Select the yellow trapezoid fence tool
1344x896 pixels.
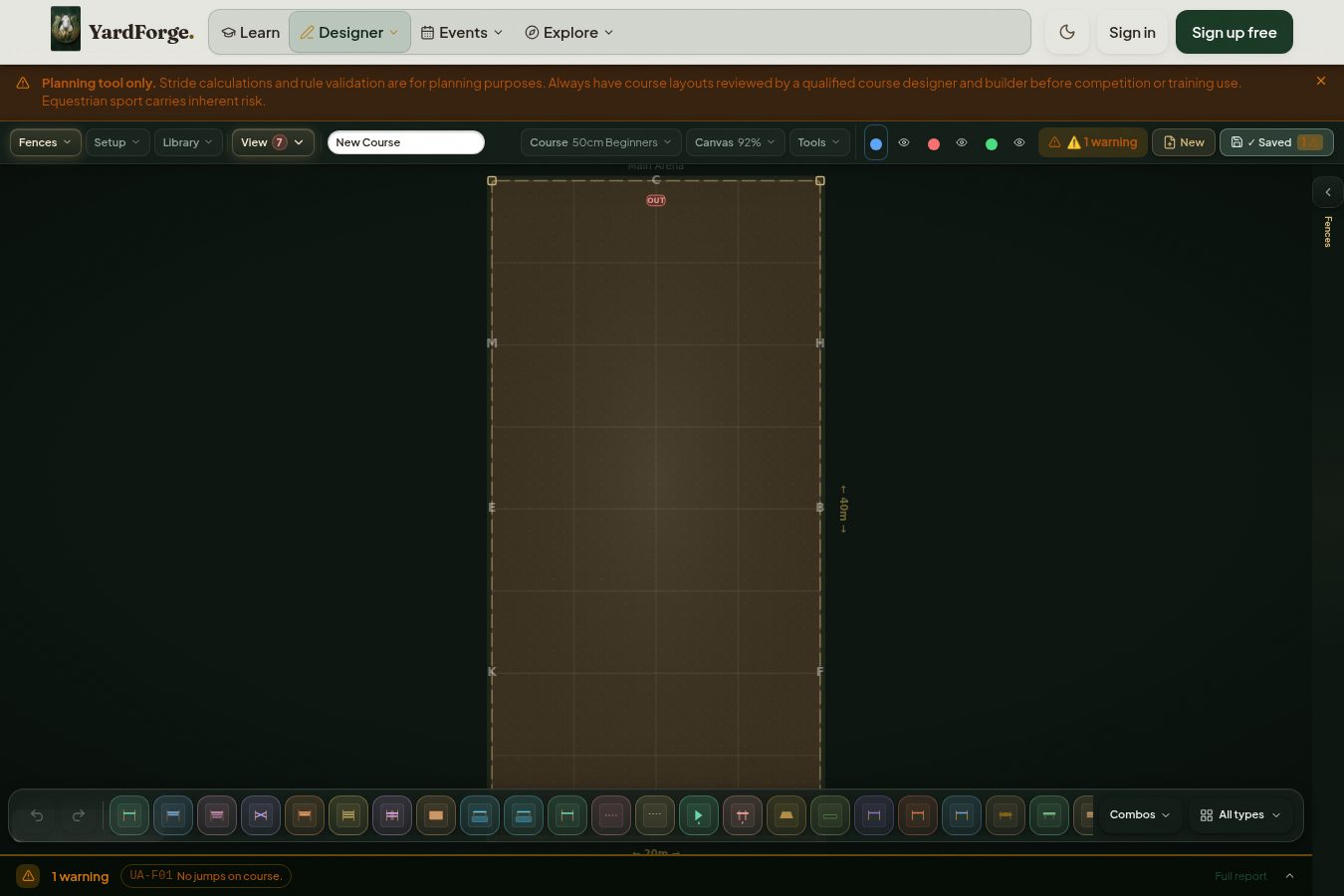coord(786,815)
